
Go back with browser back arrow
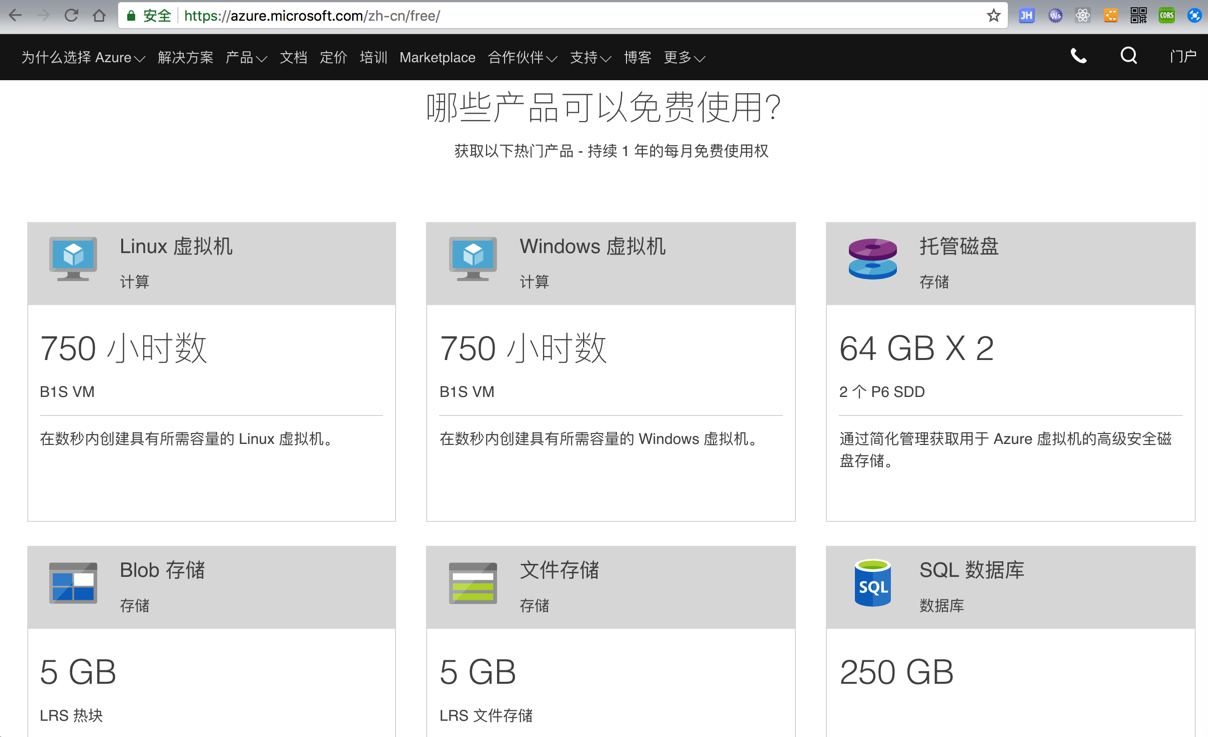click(15, 15)
